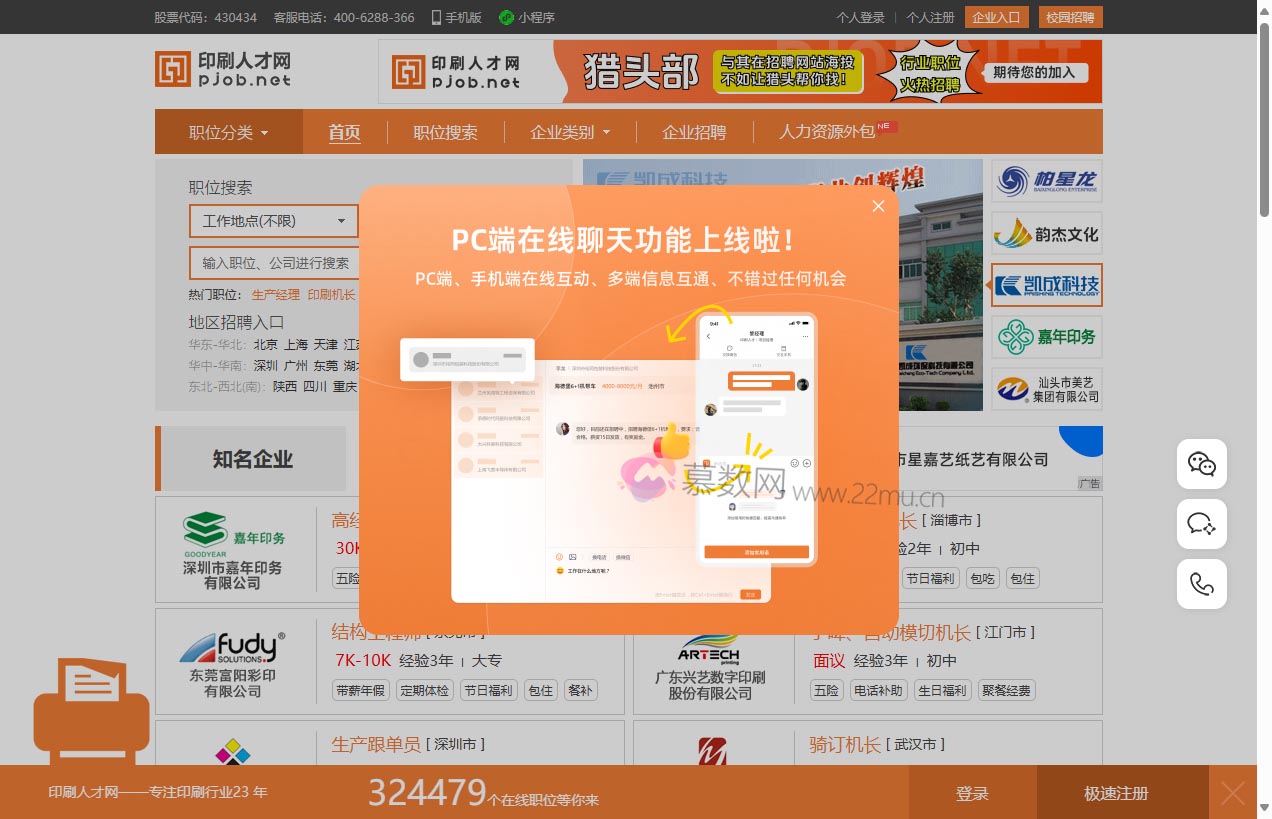Click the ARTECH printing company logo
1272x819 pixels.
click(713, 649)
